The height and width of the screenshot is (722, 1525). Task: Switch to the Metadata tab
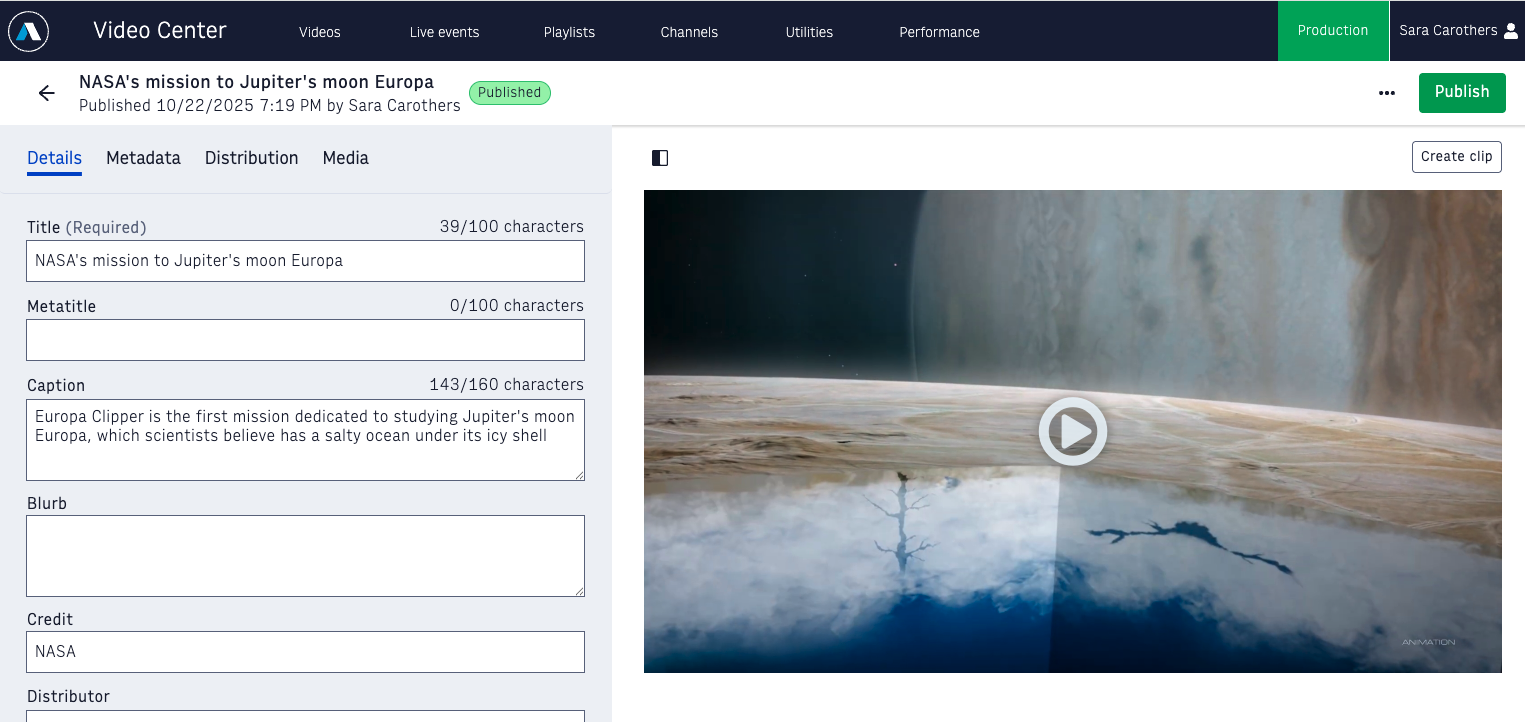143,158
